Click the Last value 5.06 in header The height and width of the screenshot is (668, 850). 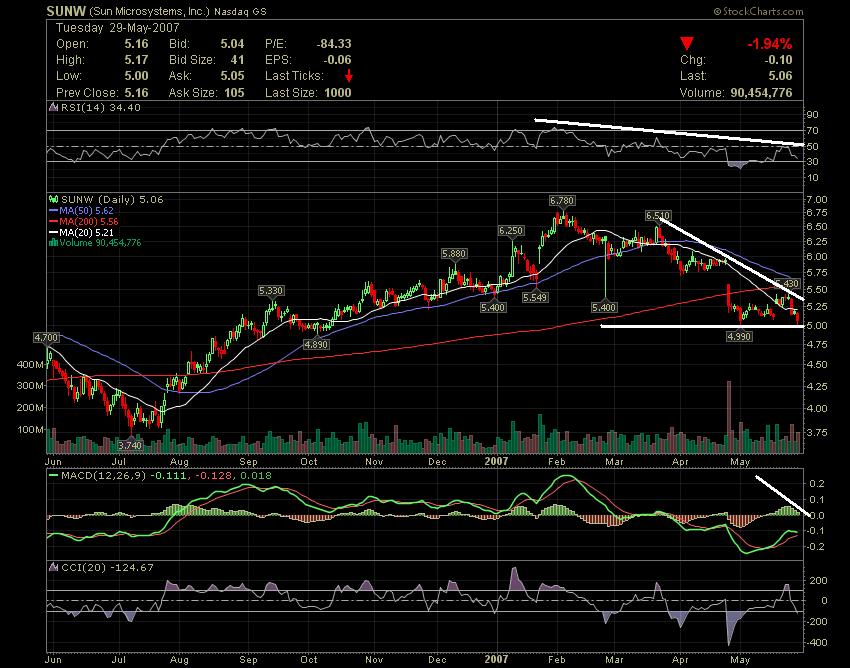click(780, 76)
